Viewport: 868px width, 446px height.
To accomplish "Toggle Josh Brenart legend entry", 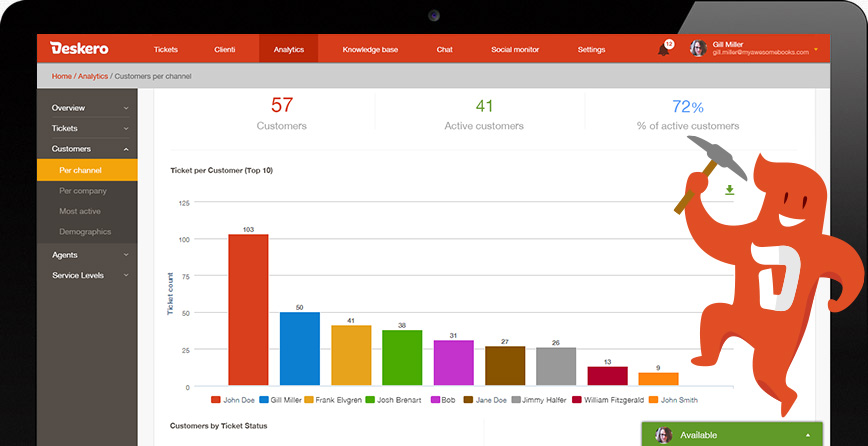I will [x=394, y=400].
